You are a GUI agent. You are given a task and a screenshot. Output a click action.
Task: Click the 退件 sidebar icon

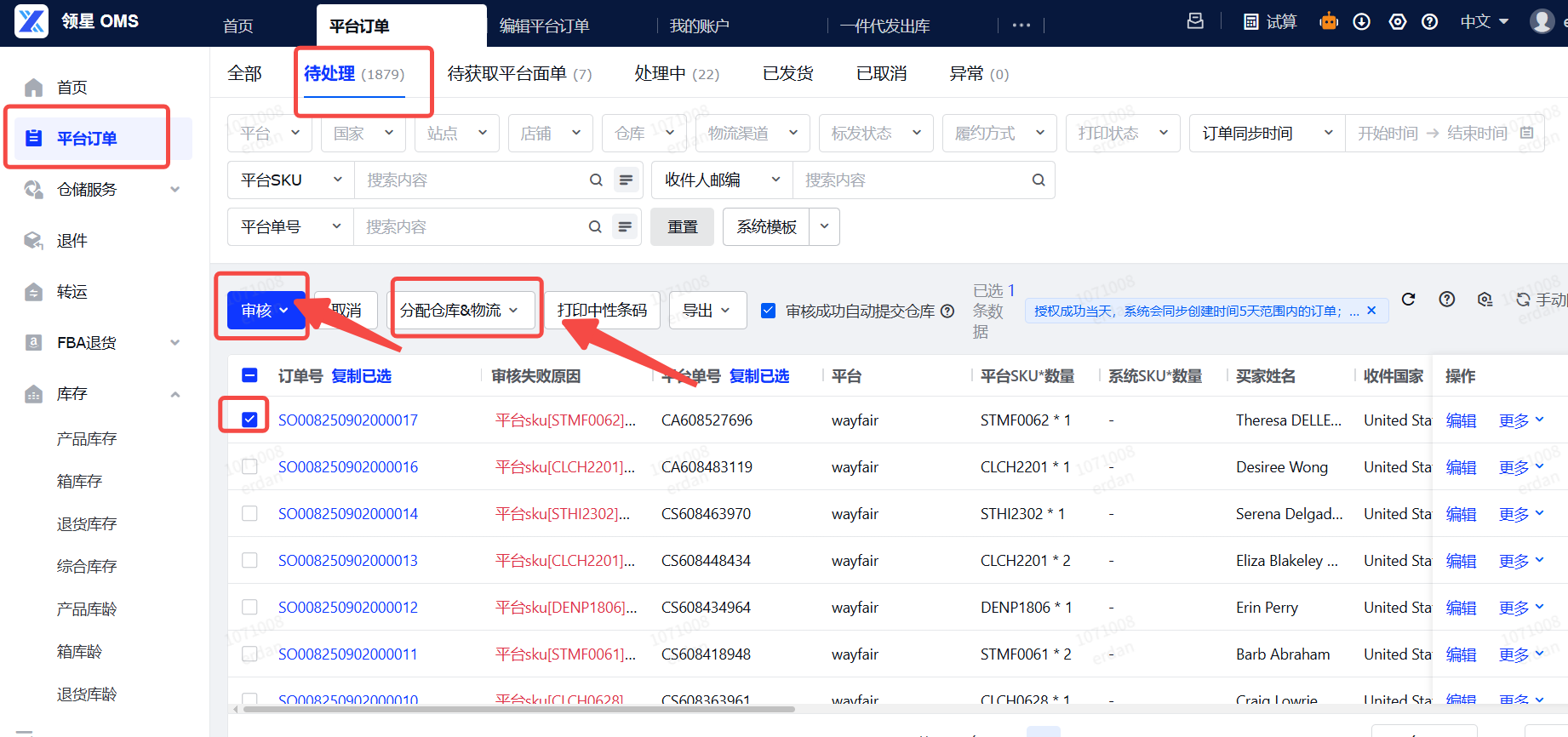34,241
